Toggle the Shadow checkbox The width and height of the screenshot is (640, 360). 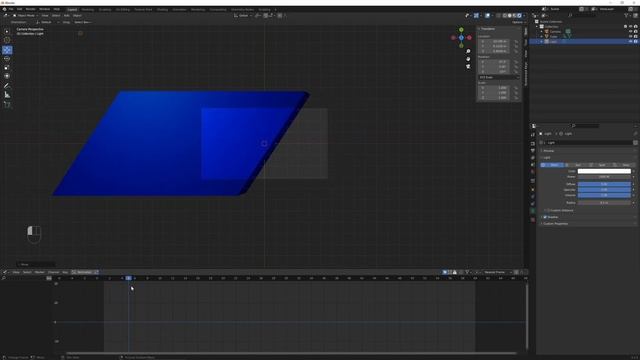click(x=545, y=217)
